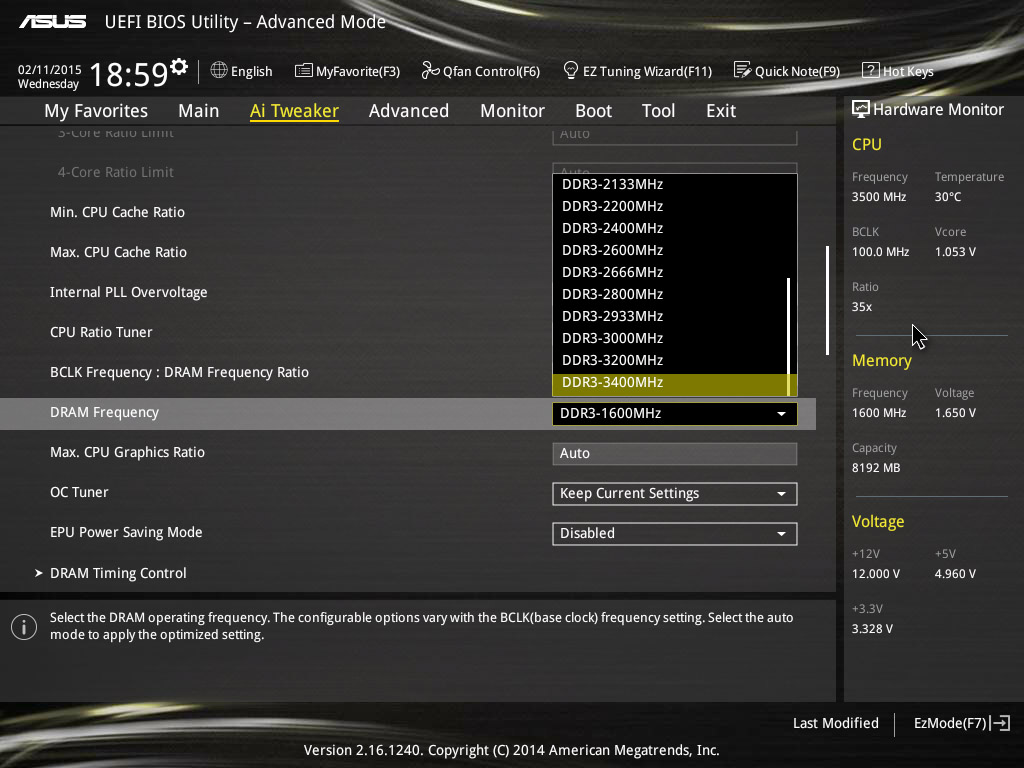Viewport: 1024px width, 768px height.
Task: Select the DRAM Frequency label
Action: (104, 412)
